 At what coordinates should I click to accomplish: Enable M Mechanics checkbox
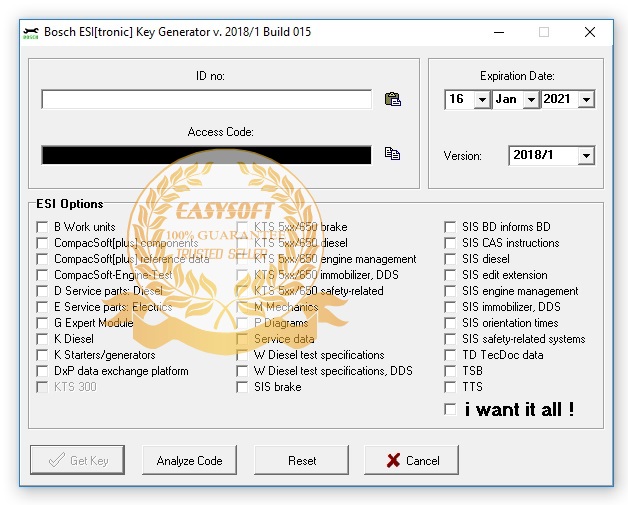(242, 307)
